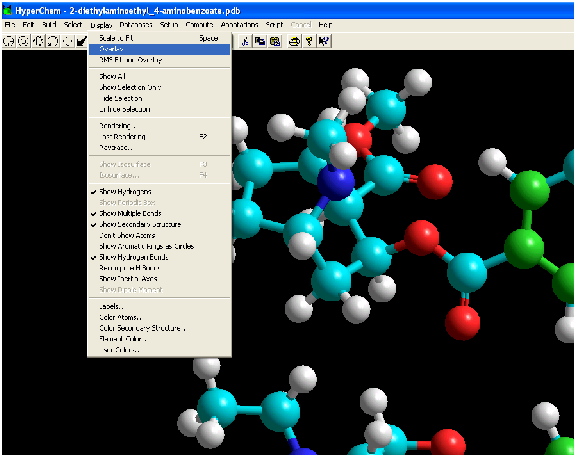Choose Recompute H Bonds
The height and width of the screenshot is (455, 574).
[159, 268]
